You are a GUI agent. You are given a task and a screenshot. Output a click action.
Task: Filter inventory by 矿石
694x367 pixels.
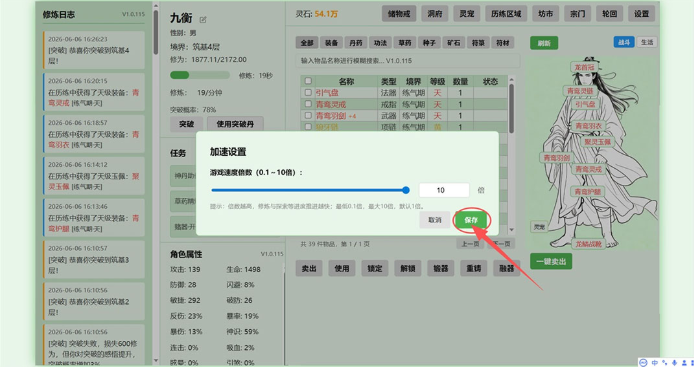[454, 42]
